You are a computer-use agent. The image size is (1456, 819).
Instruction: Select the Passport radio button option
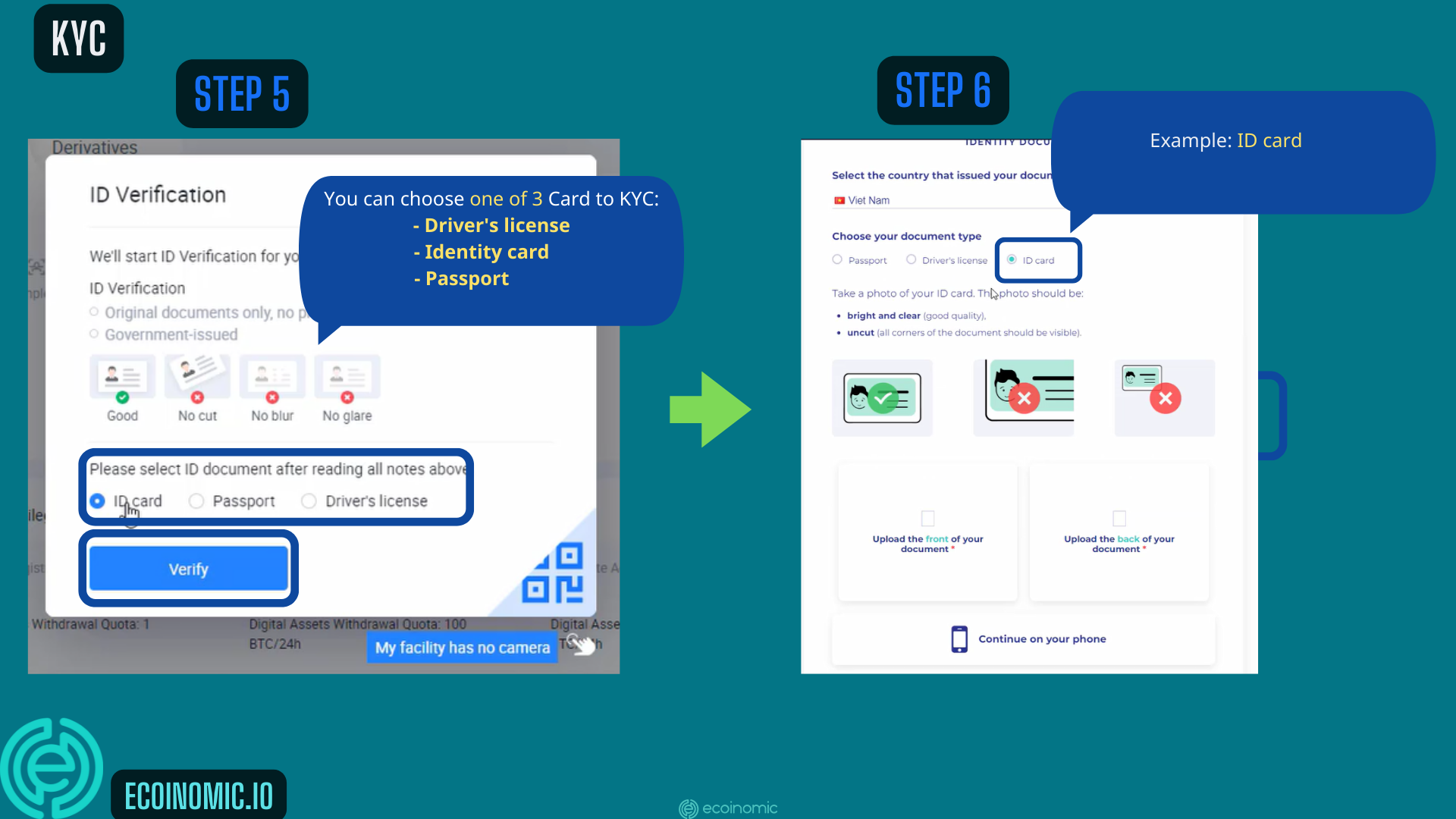click(x=196, y=501)
